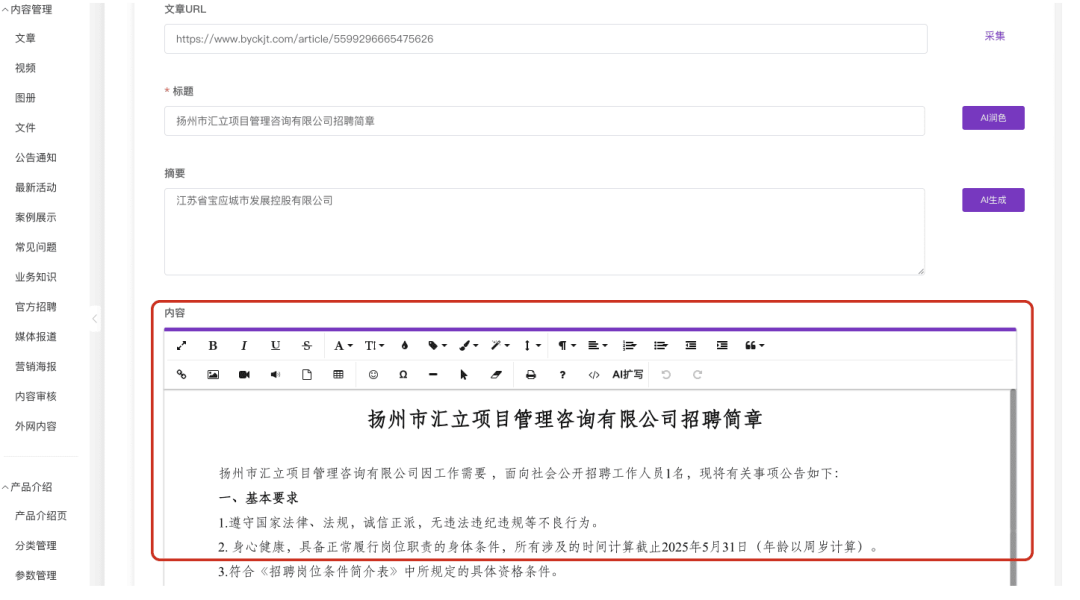Viewport: 1080px width, 600px height.
Task: Open 内容审核 in the sidebar
Action: click(x=36, y=397)
